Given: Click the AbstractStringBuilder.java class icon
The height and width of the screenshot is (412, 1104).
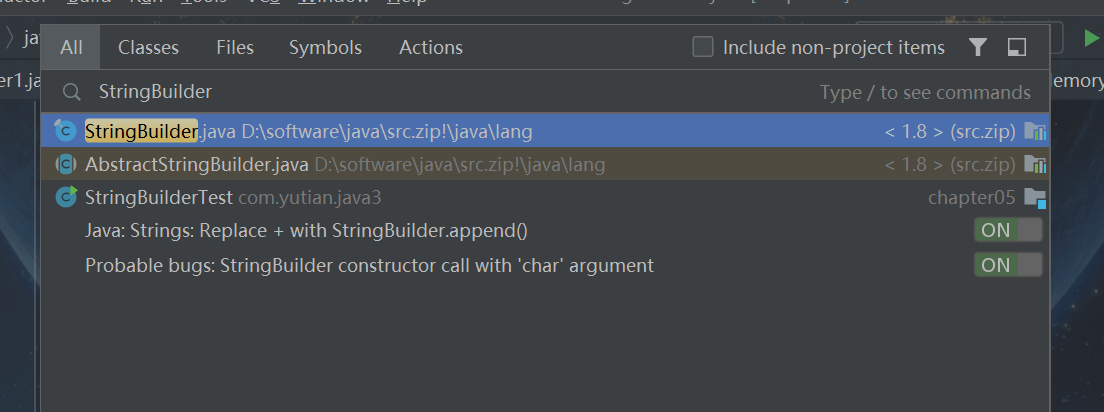Looking at the screenshot, I should click(66, 164).
